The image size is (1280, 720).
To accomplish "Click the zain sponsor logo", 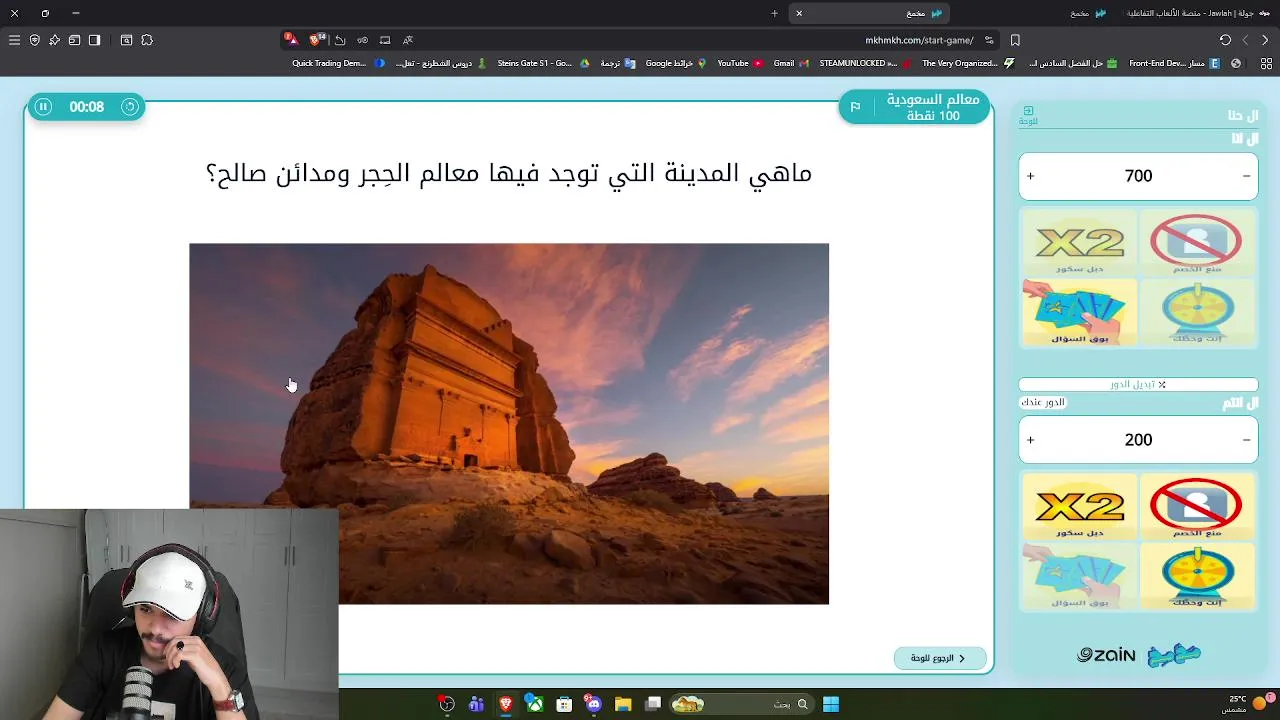I will click(1106, 655).
